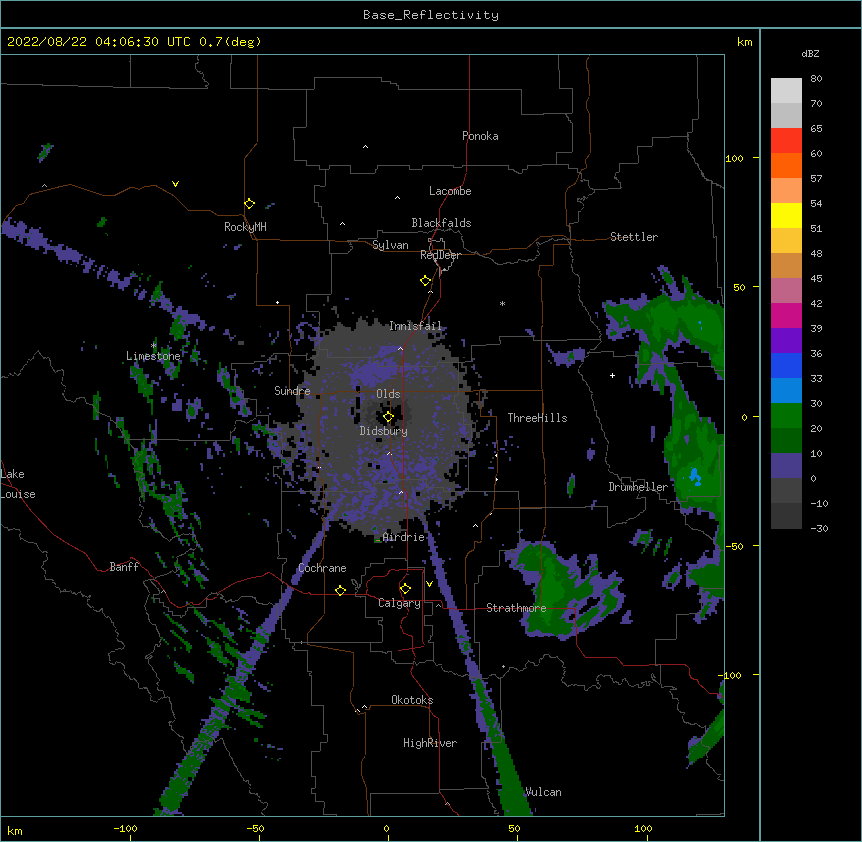Screen dimensions: 862x842
Task: Click the Airdrie city label
Action: coord(404,537)
